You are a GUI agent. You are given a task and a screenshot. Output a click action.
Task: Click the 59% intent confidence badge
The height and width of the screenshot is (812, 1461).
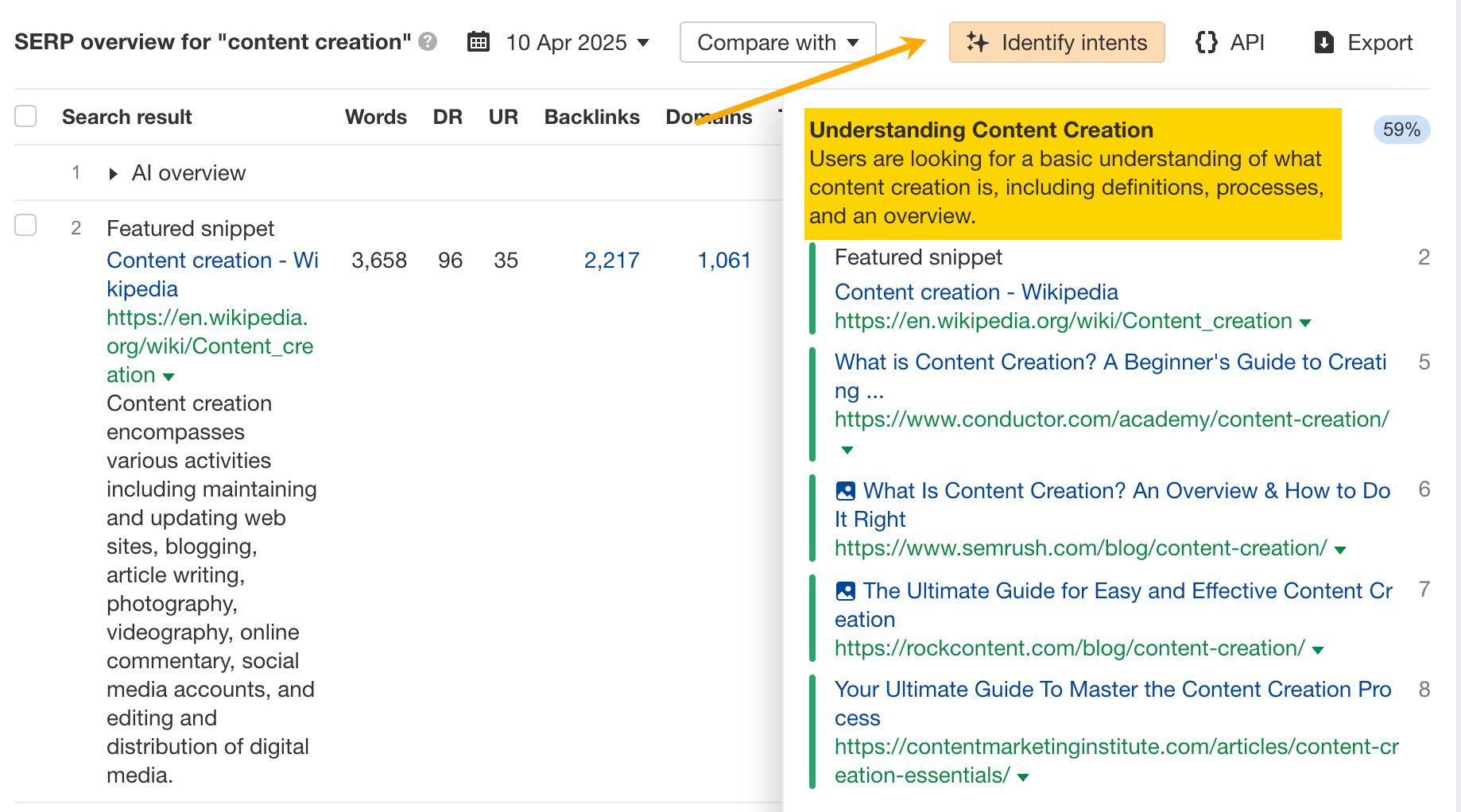1402,130
